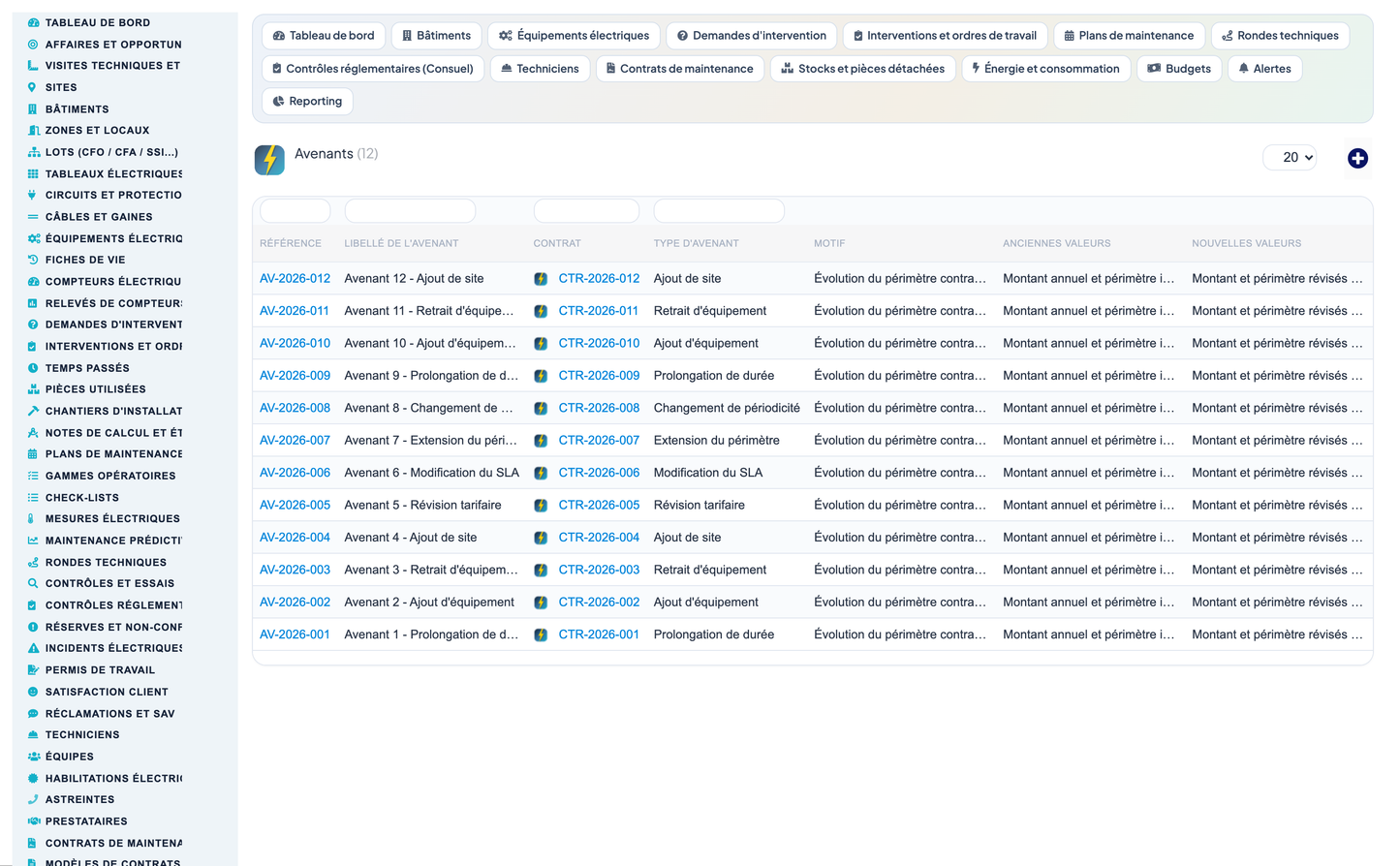Open the Techniciens top tab

pos(540,69)
